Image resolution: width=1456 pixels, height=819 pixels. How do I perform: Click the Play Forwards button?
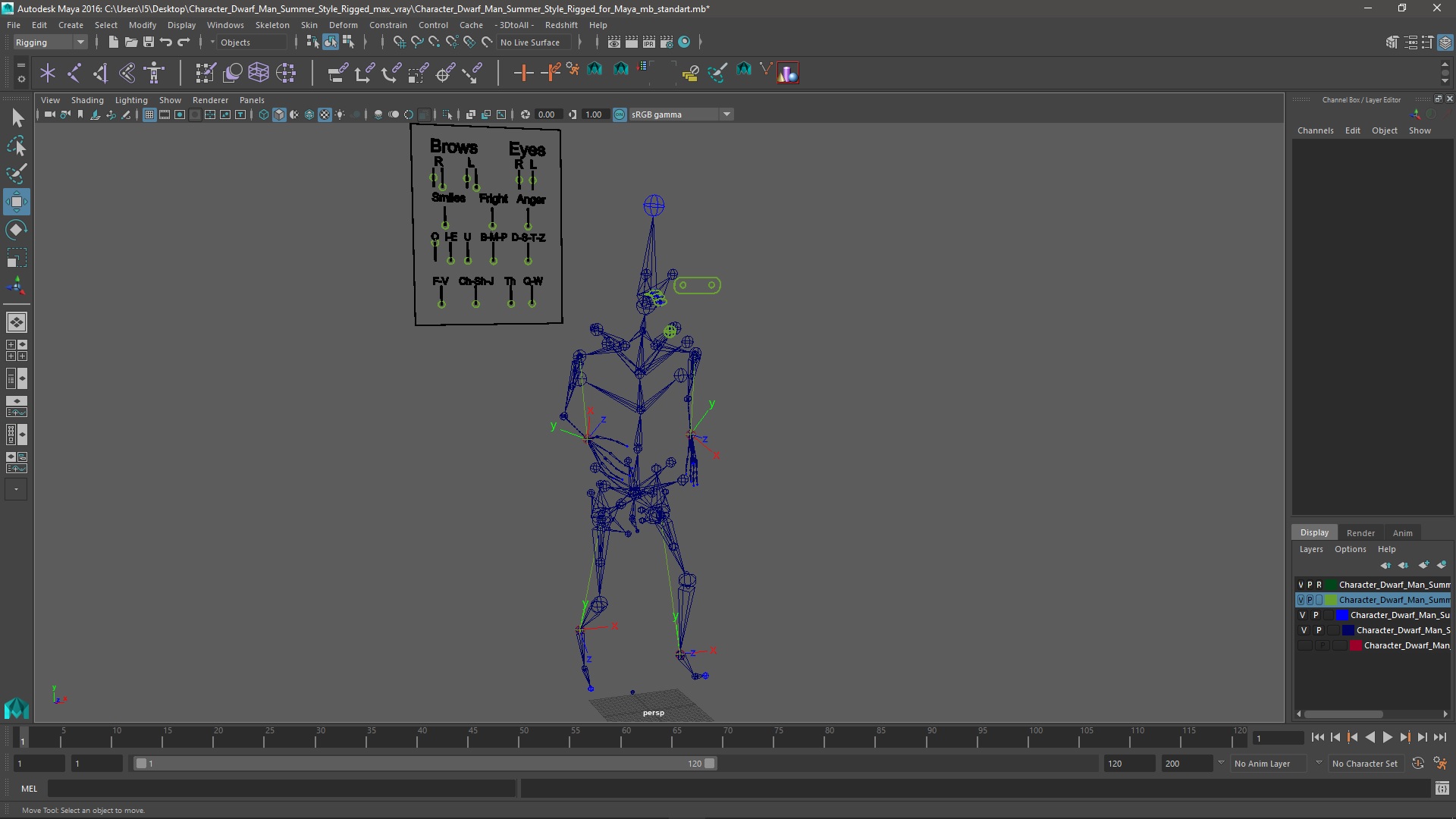click(1387, 737)
